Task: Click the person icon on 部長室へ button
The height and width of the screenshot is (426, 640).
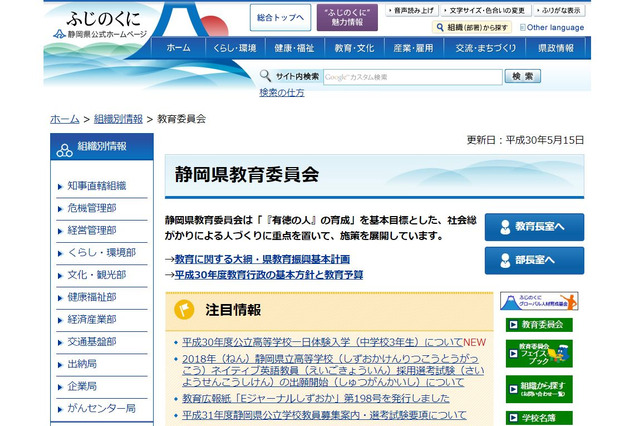Action: (x=505, y=261)
